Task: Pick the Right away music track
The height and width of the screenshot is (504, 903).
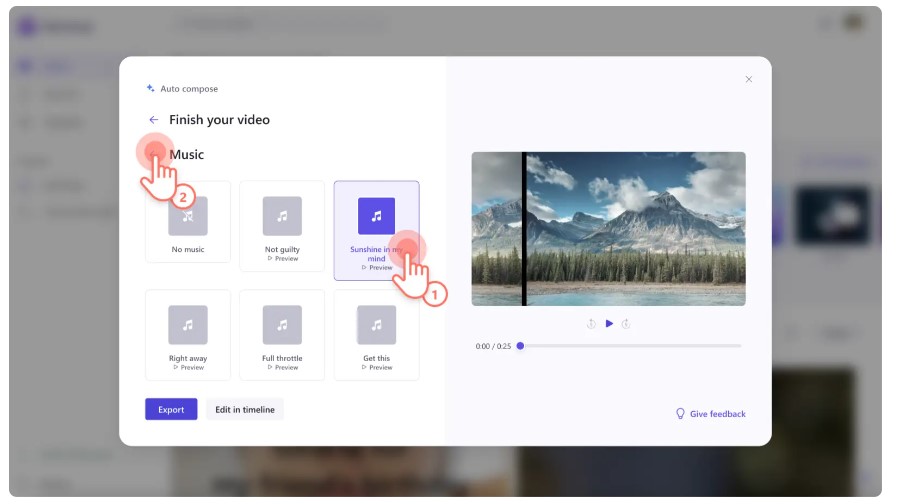Action: tap(188, 335)
